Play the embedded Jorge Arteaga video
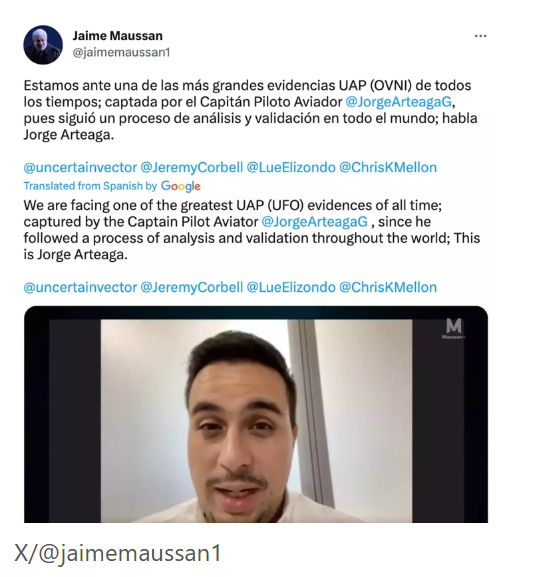 (x=256, y=414)
